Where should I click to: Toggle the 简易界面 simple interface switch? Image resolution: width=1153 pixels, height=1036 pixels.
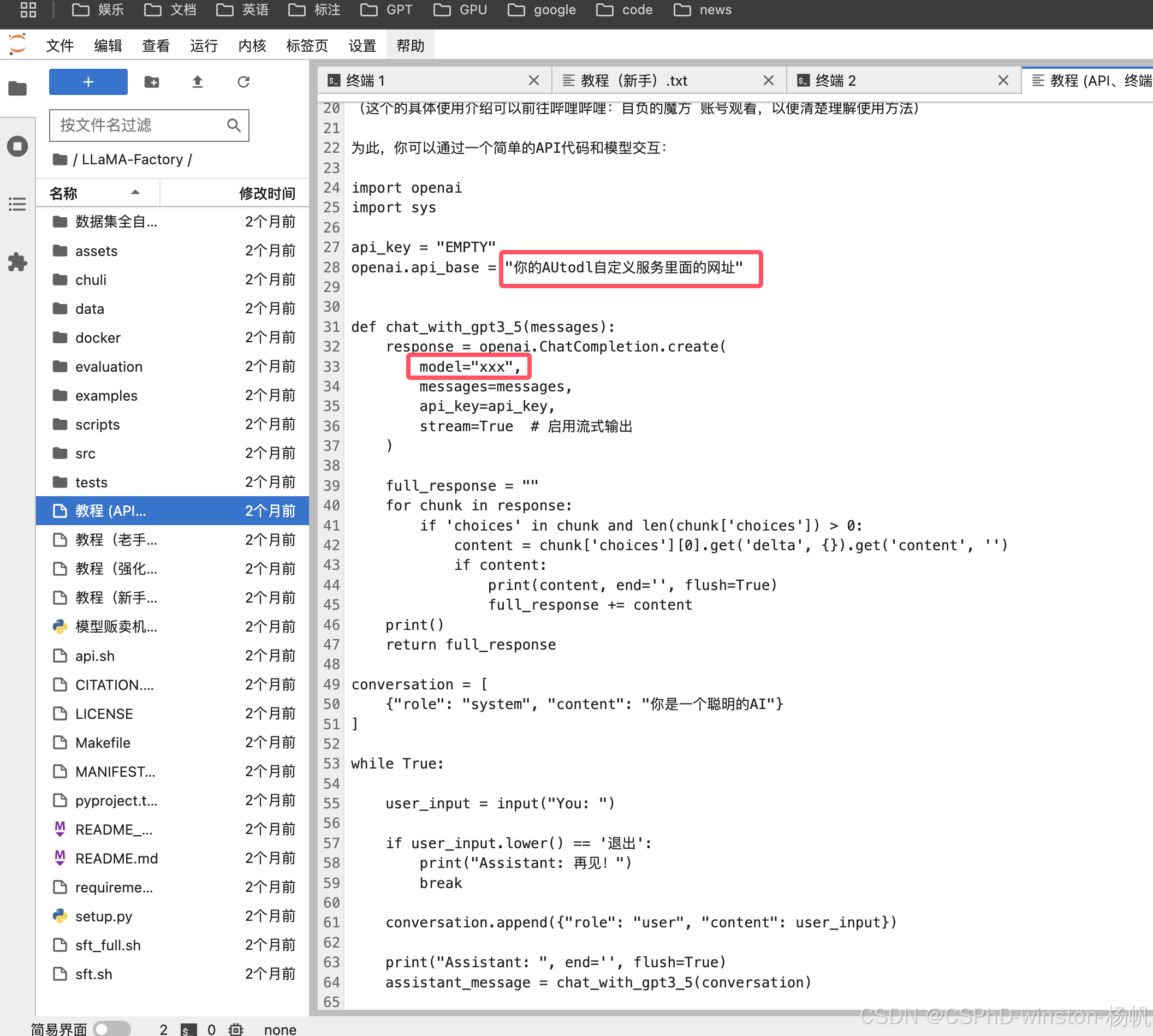tap(111, 1028)
